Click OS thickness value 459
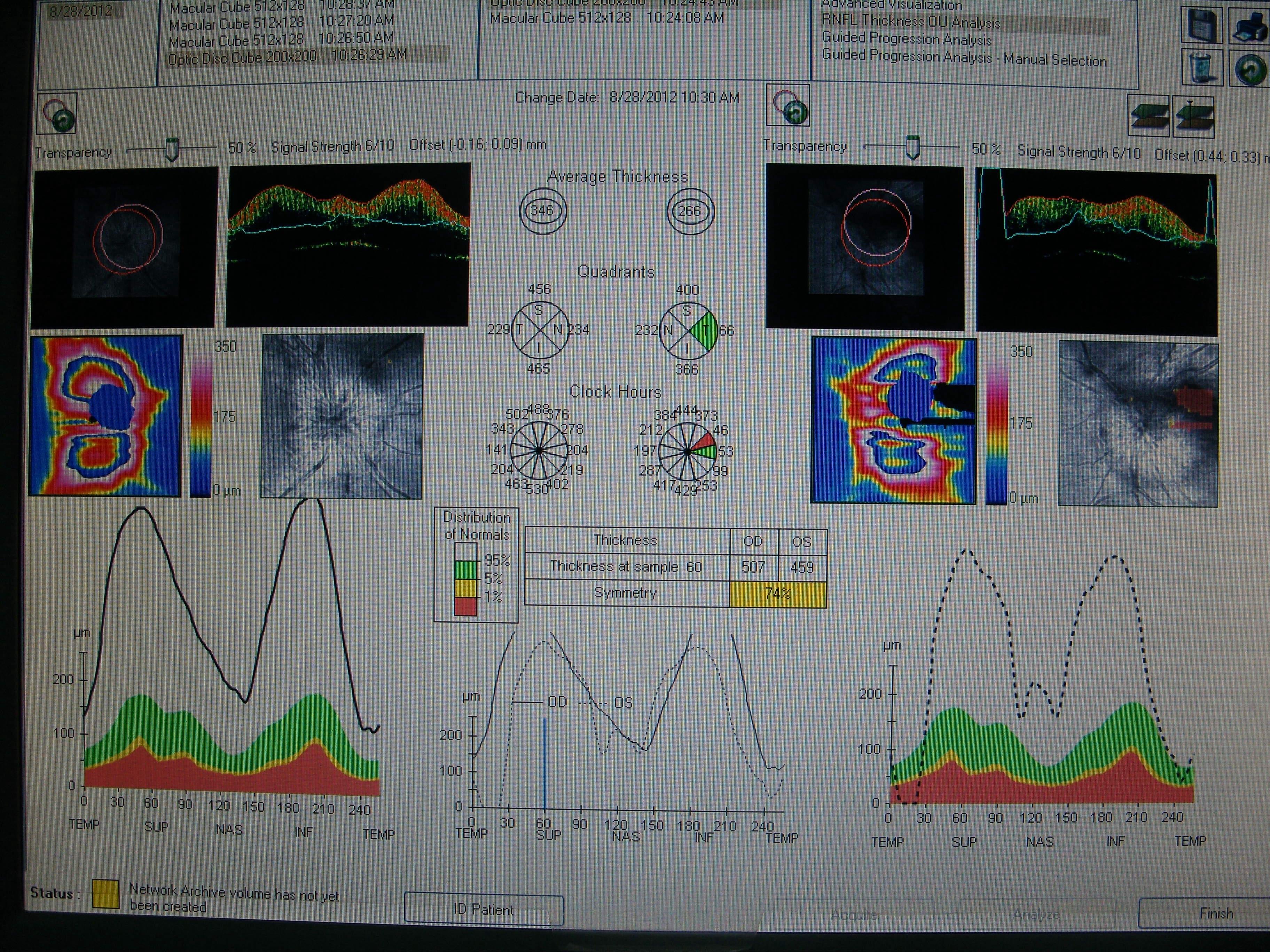This screenshot has height=952, width=1270. [802, 567]
